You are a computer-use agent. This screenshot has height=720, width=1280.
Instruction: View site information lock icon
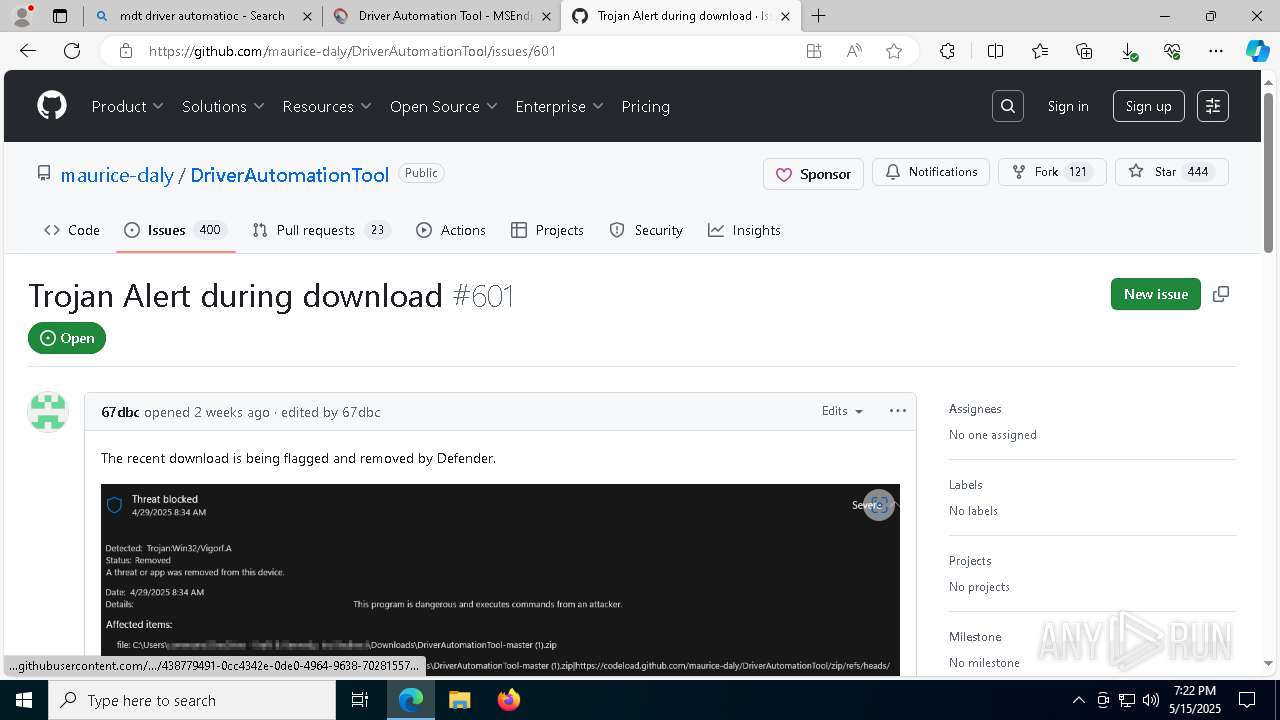(125, 51)
